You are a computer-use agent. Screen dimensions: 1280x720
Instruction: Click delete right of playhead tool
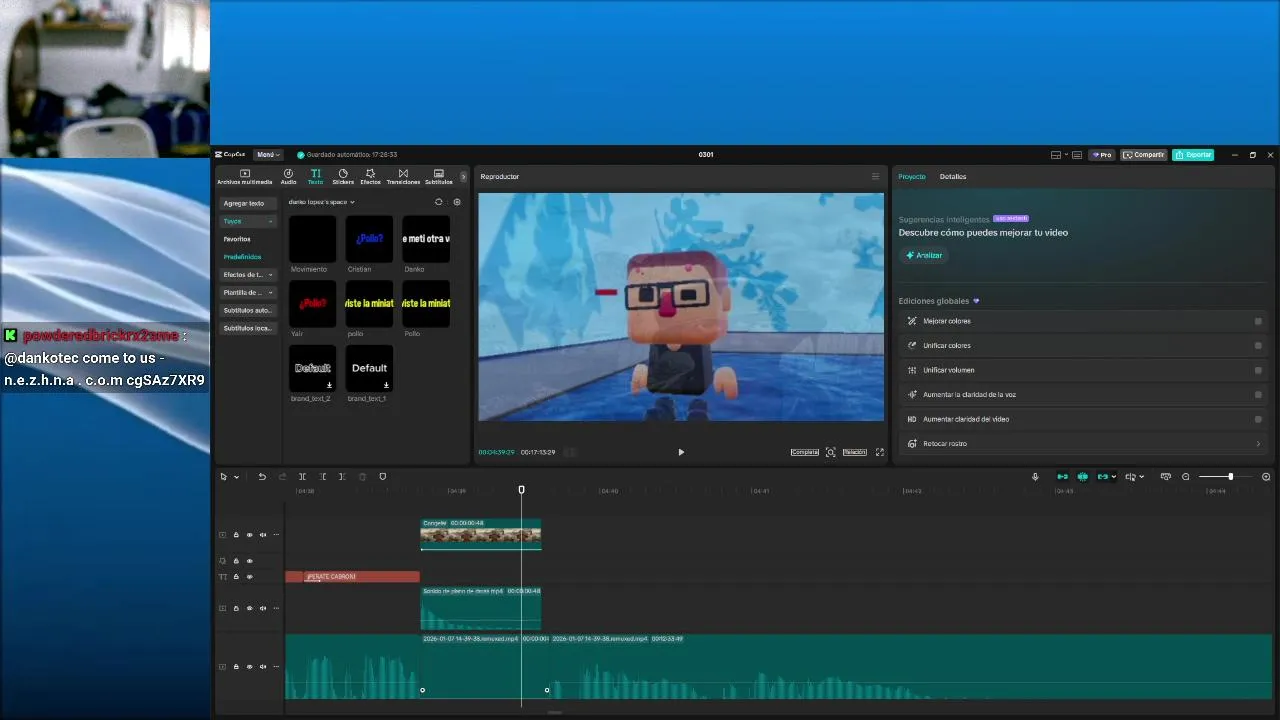[x=342, y=477]
